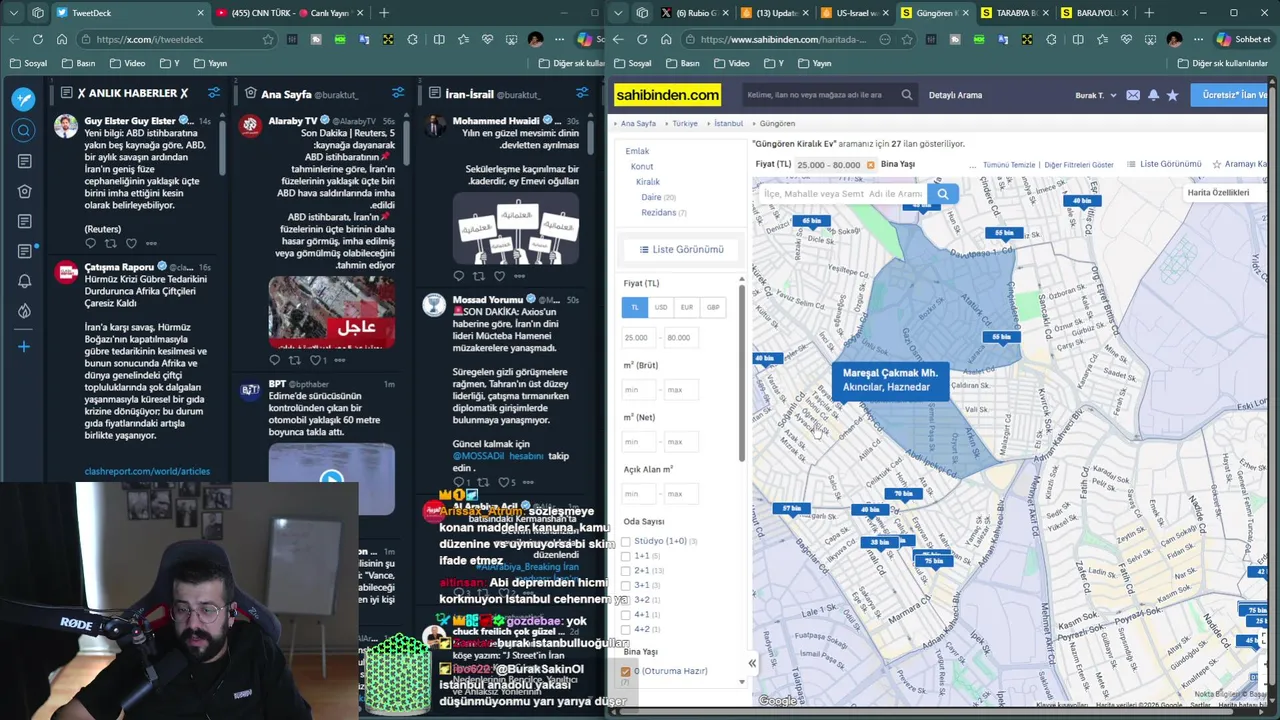Switch to the TARABYA tab

click(1013, 13)
